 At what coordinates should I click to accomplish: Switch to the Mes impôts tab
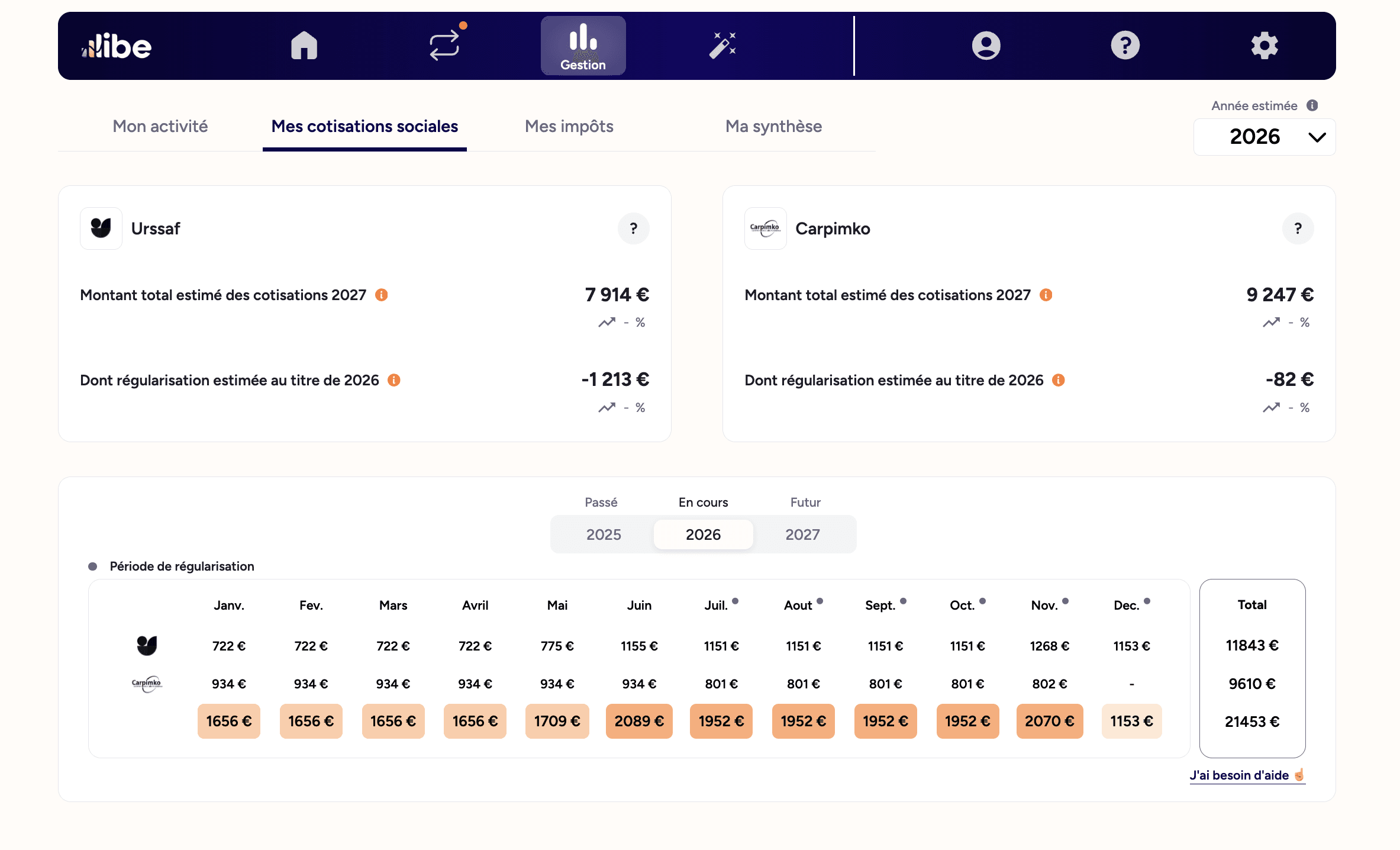click(569, 126)
